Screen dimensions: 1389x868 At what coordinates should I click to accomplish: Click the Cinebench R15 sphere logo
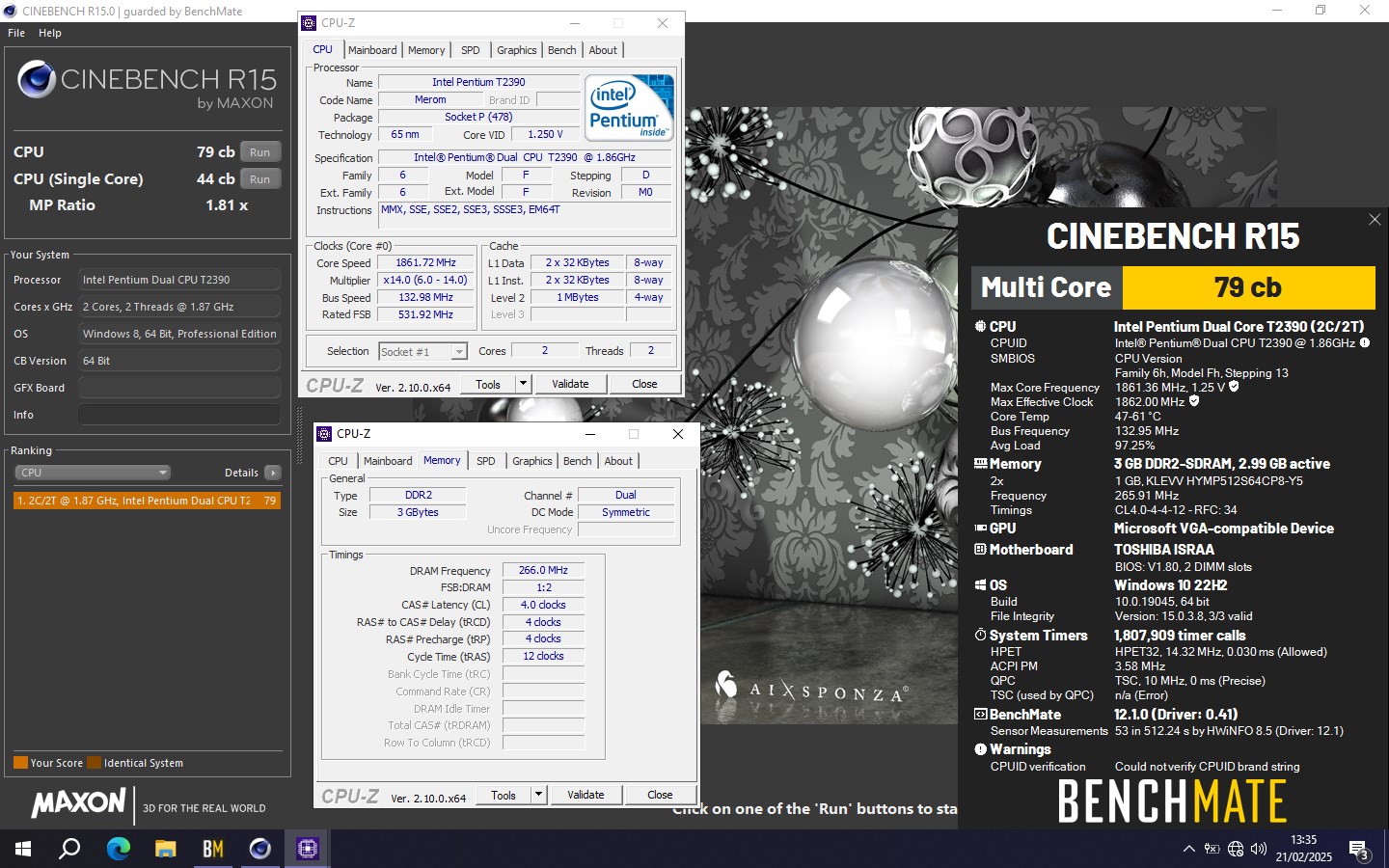[x=37, y=79]
